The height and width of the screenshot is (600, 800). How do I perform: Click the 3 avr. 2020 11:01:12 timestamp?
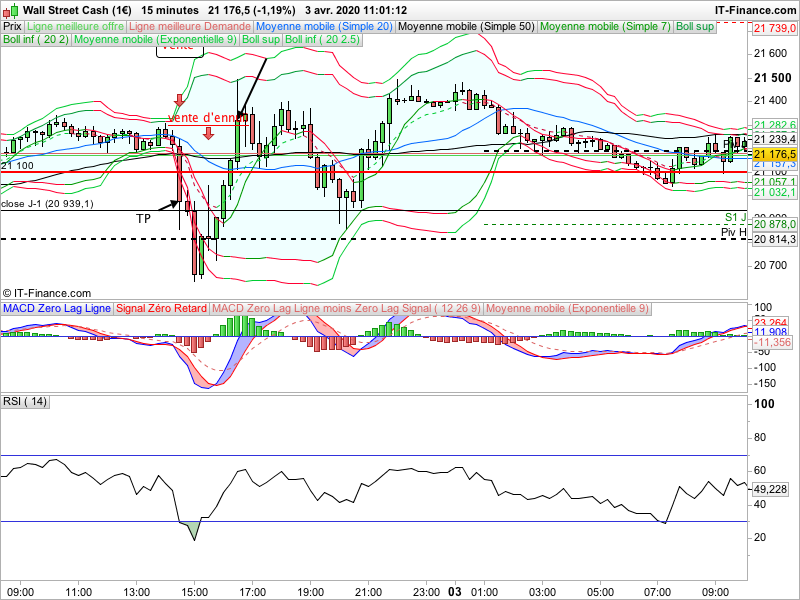coord(356,10)
